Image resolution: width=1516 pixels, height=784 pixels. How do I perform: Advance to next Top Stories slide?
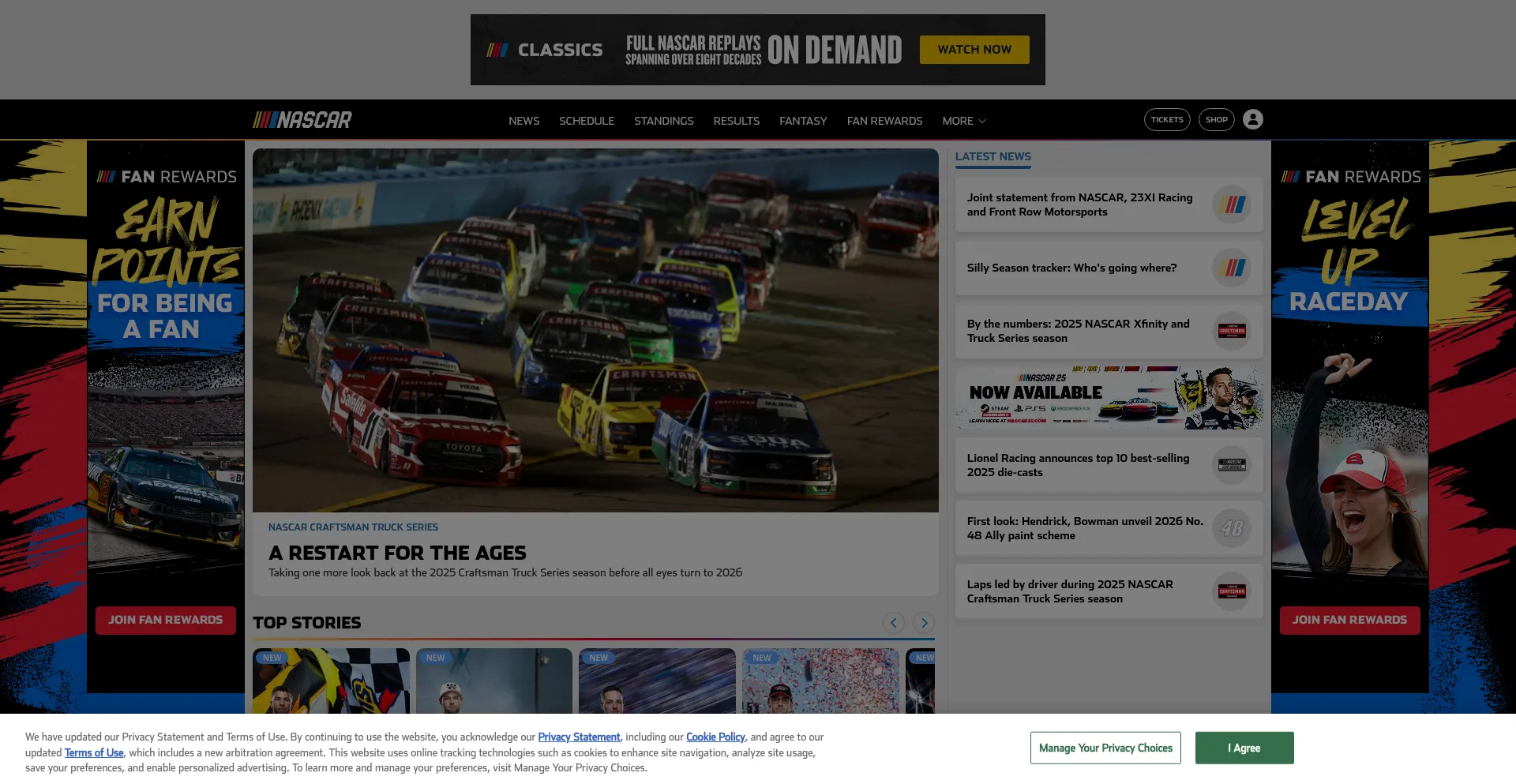click(x=924, y=623)
